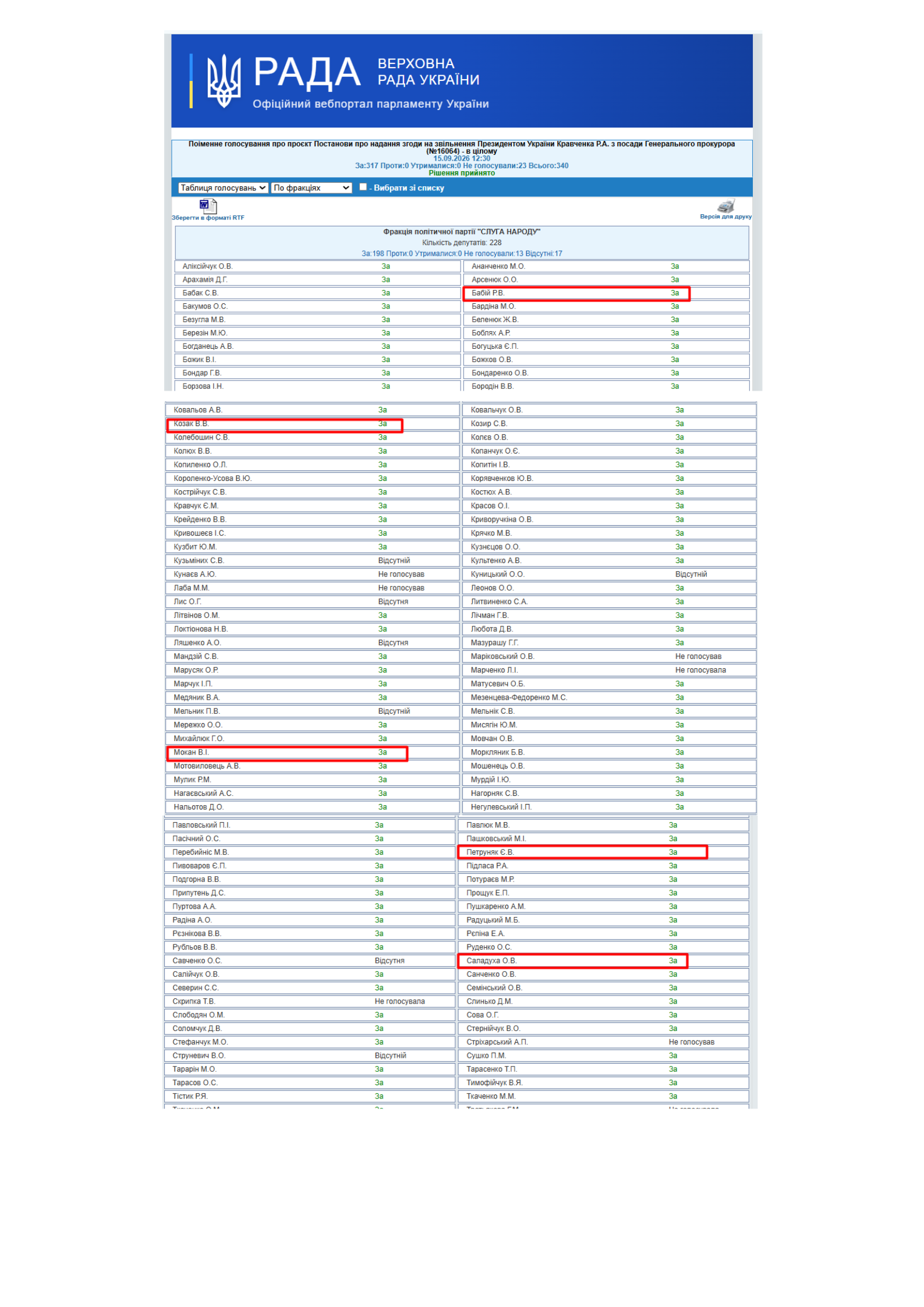
Task: Select deputy name 'Арахамія Д.Г.'
Action: pyautogui.click(x=205, y=280)
